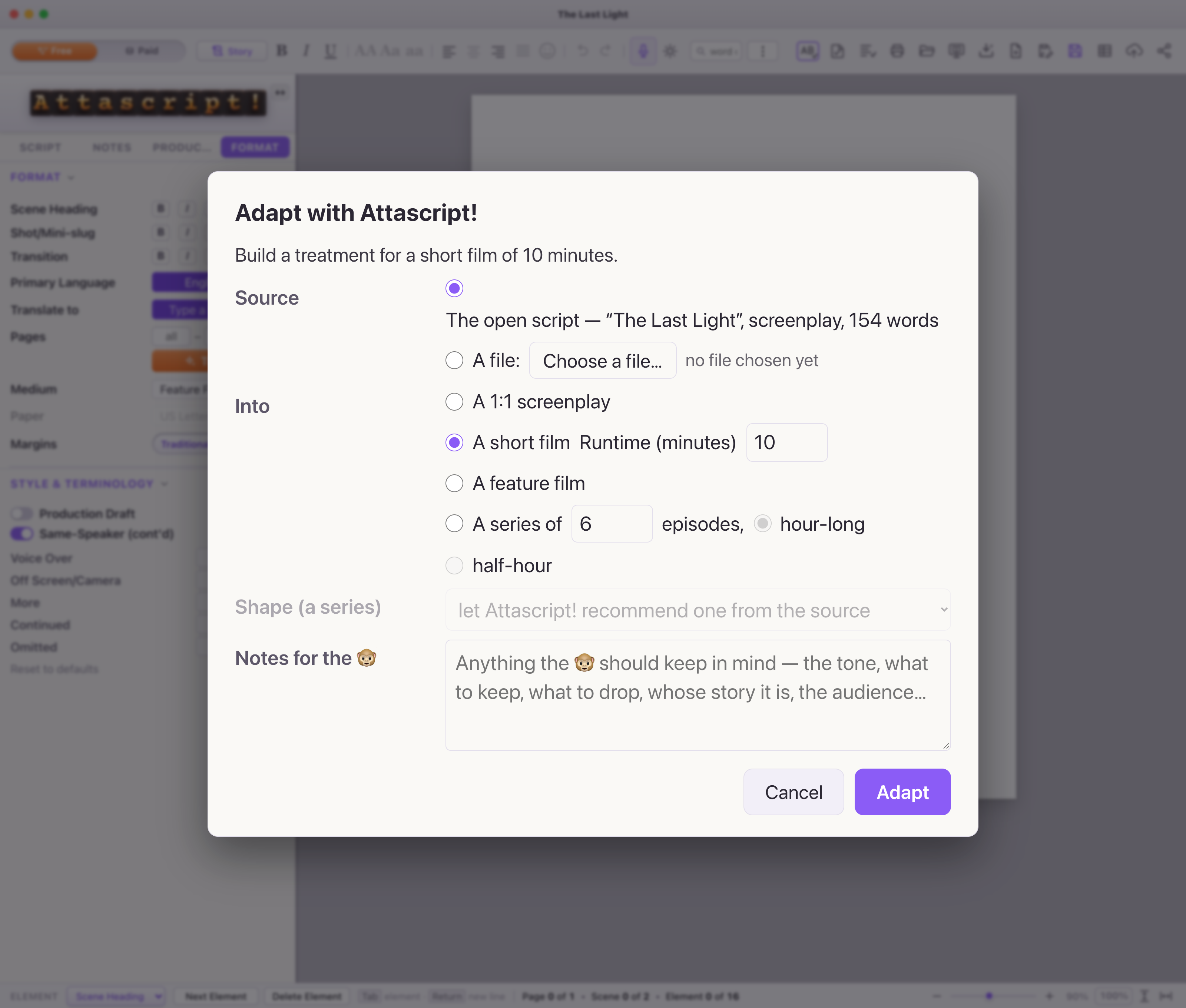Click the purple save icon in the toolbar
The width and height of the screenshot is (1186, 1008).
(1075, 51)
